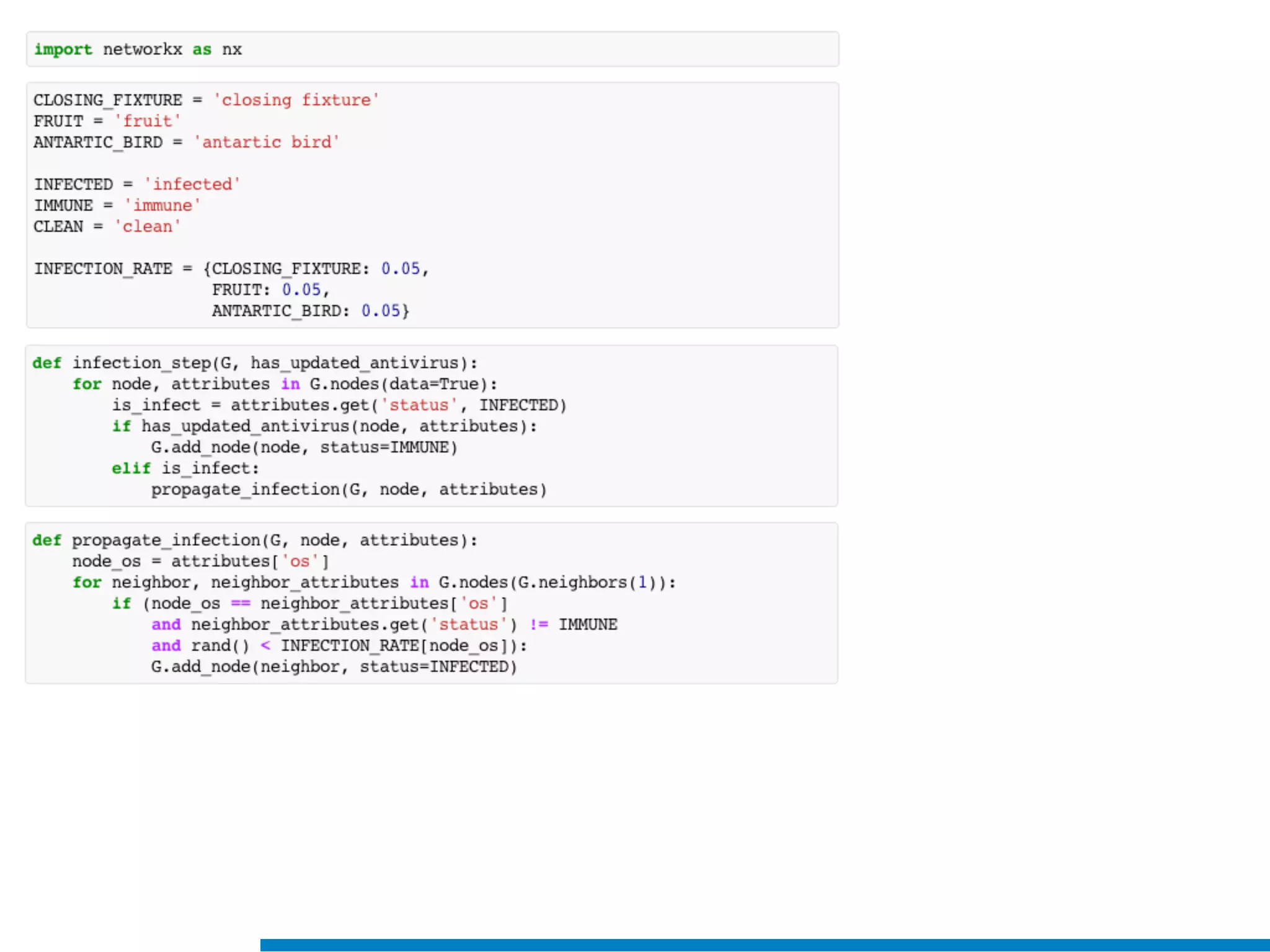This screenshot has height=952, width=1270.
Task: Click the FRUIT: 0.05 dictionary entry
Action: click(270, 290)
